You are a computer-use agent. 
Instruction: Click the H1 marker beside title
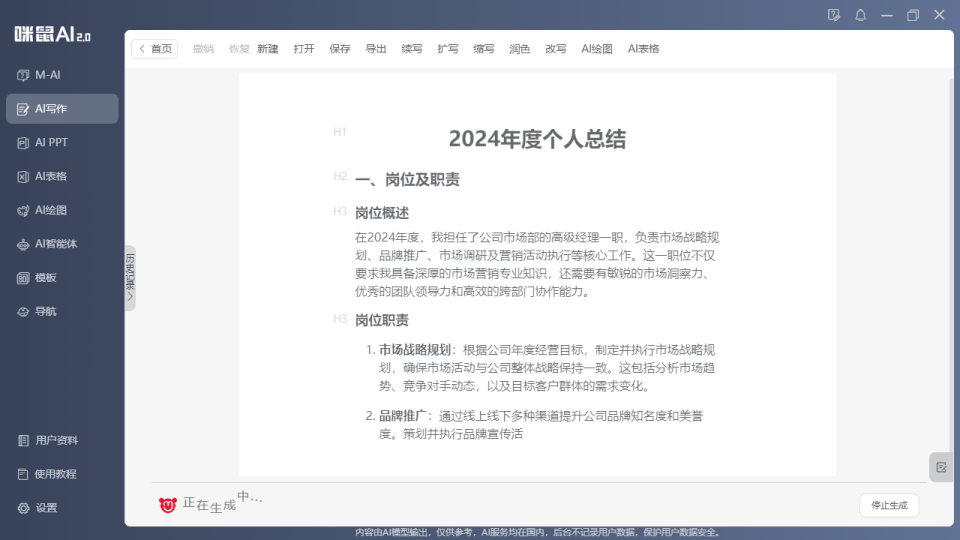click(x=340, y=132)
